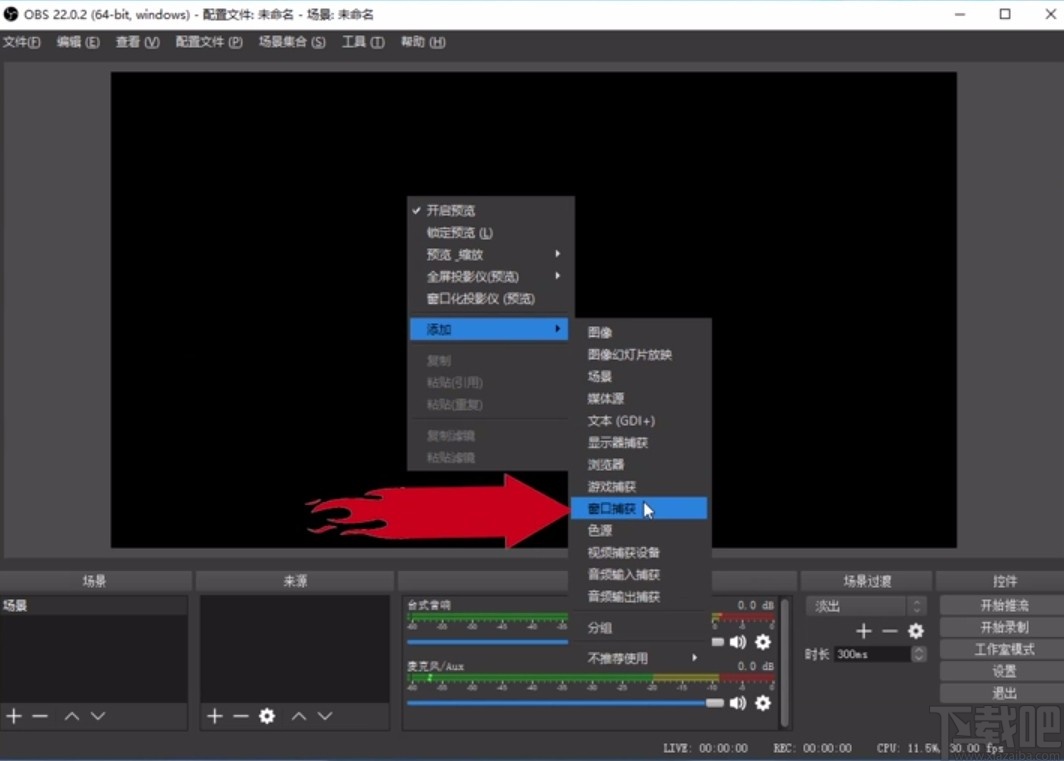Click 开始推流 button
Screen dimensions: 1064x761
(1003, 605)
